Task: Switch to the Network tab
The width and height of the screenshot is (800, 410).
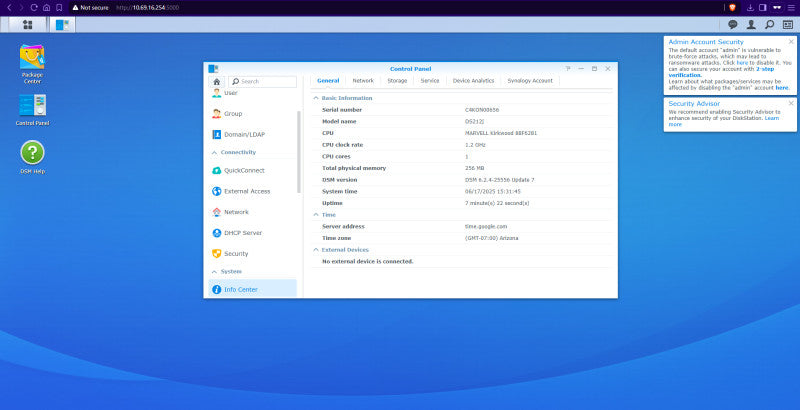Action: pos(363,81)
